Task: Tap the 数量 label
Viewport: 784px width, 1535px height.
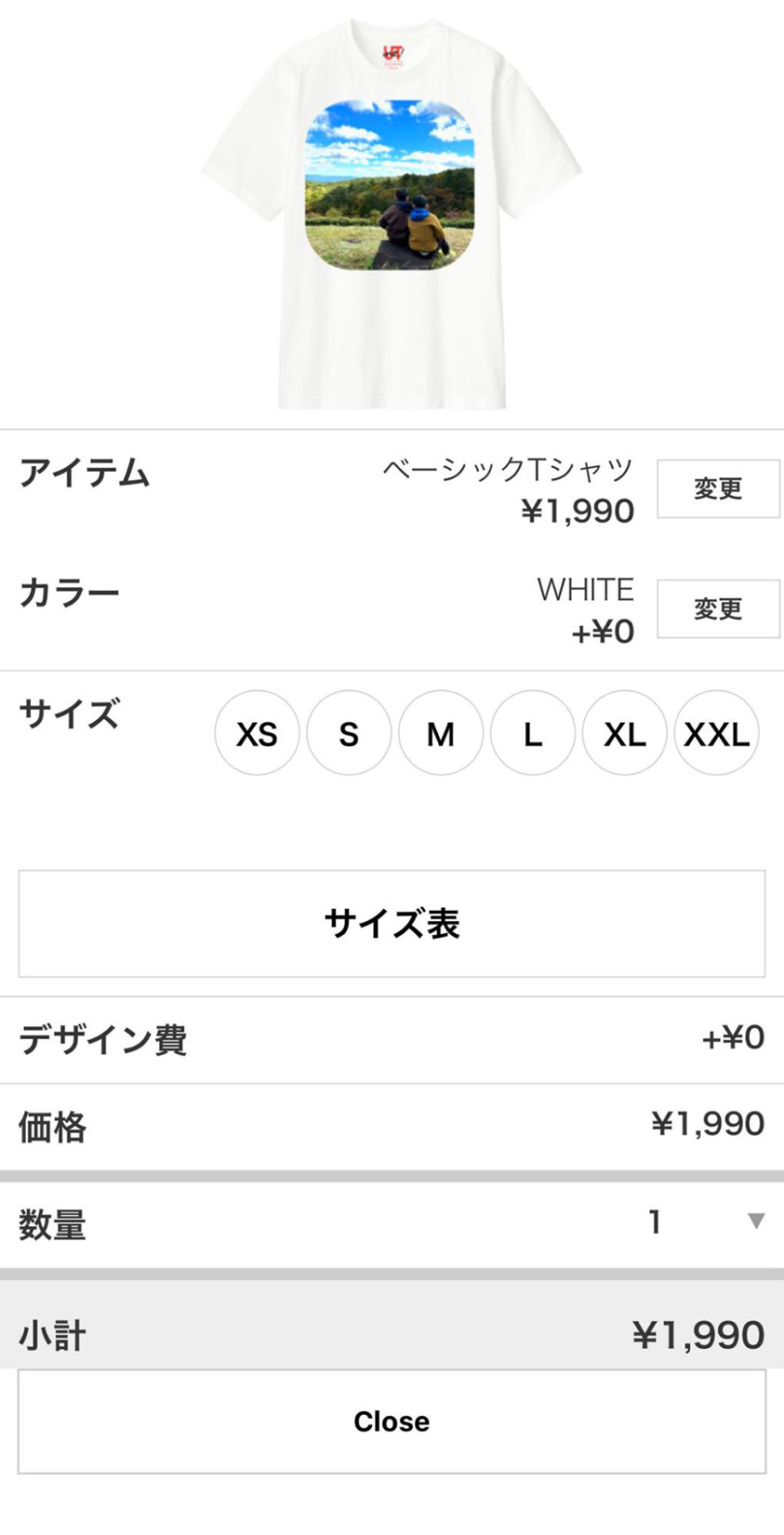Action: tap(53, 1224)
